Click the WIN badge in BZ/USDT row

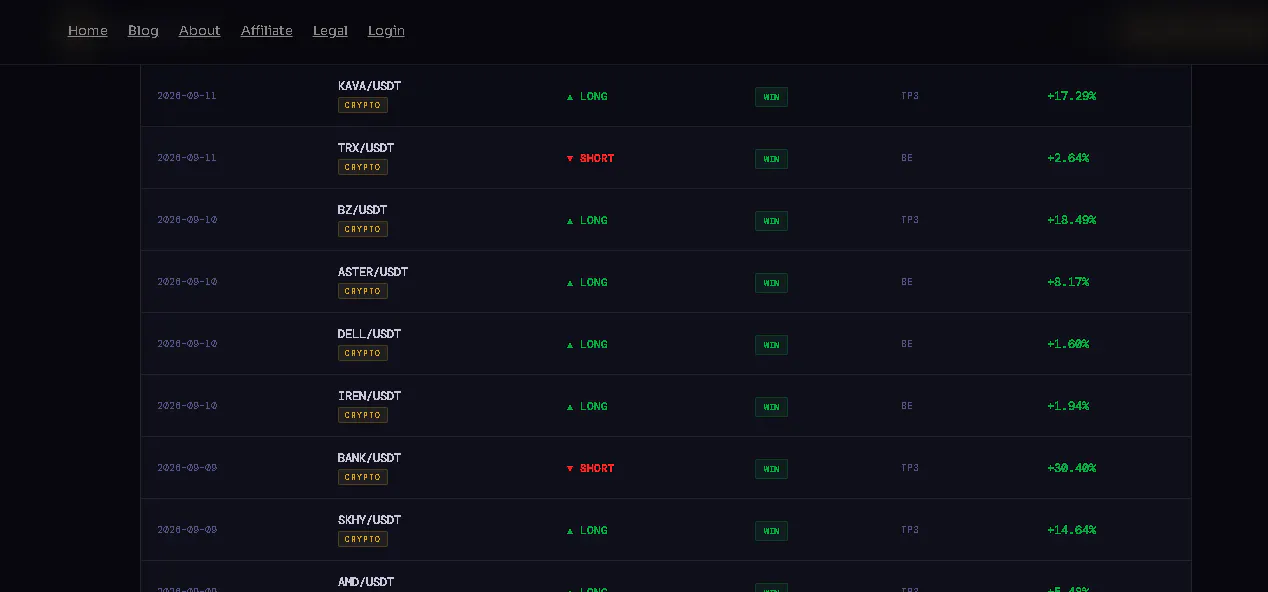[x=771, y=221]
